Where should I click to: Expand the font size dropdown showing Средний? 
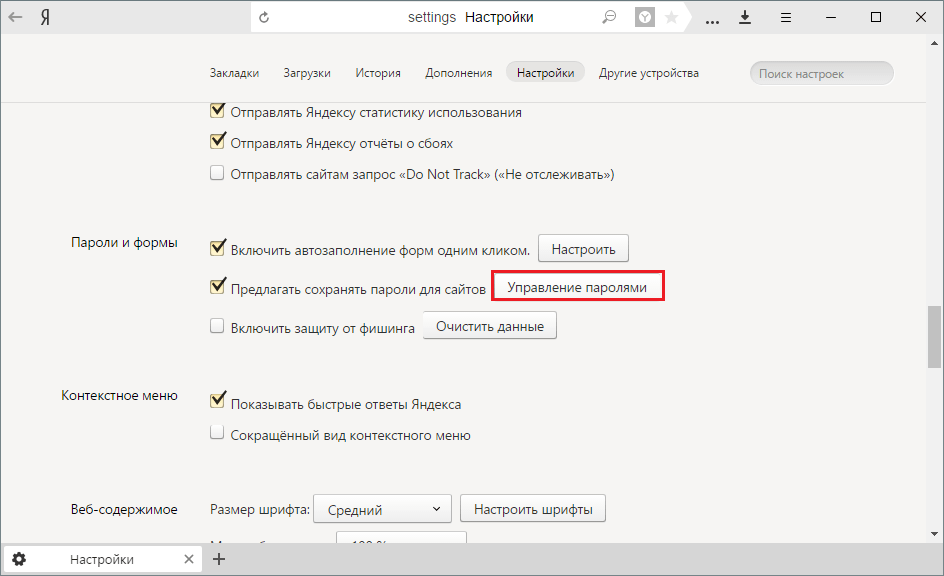point(382,510)
